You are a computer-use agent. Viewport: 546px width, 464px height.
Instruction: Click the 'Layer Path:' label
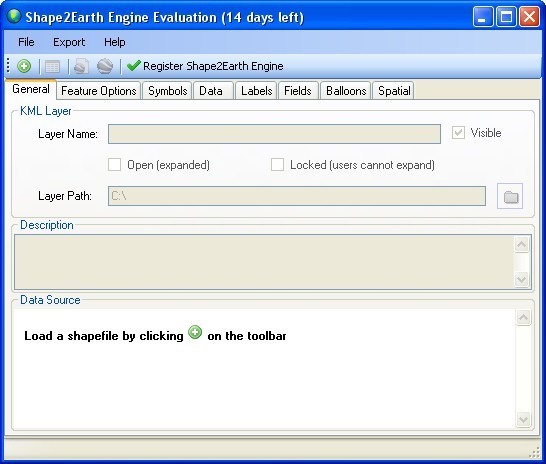(x=65, y=196)
